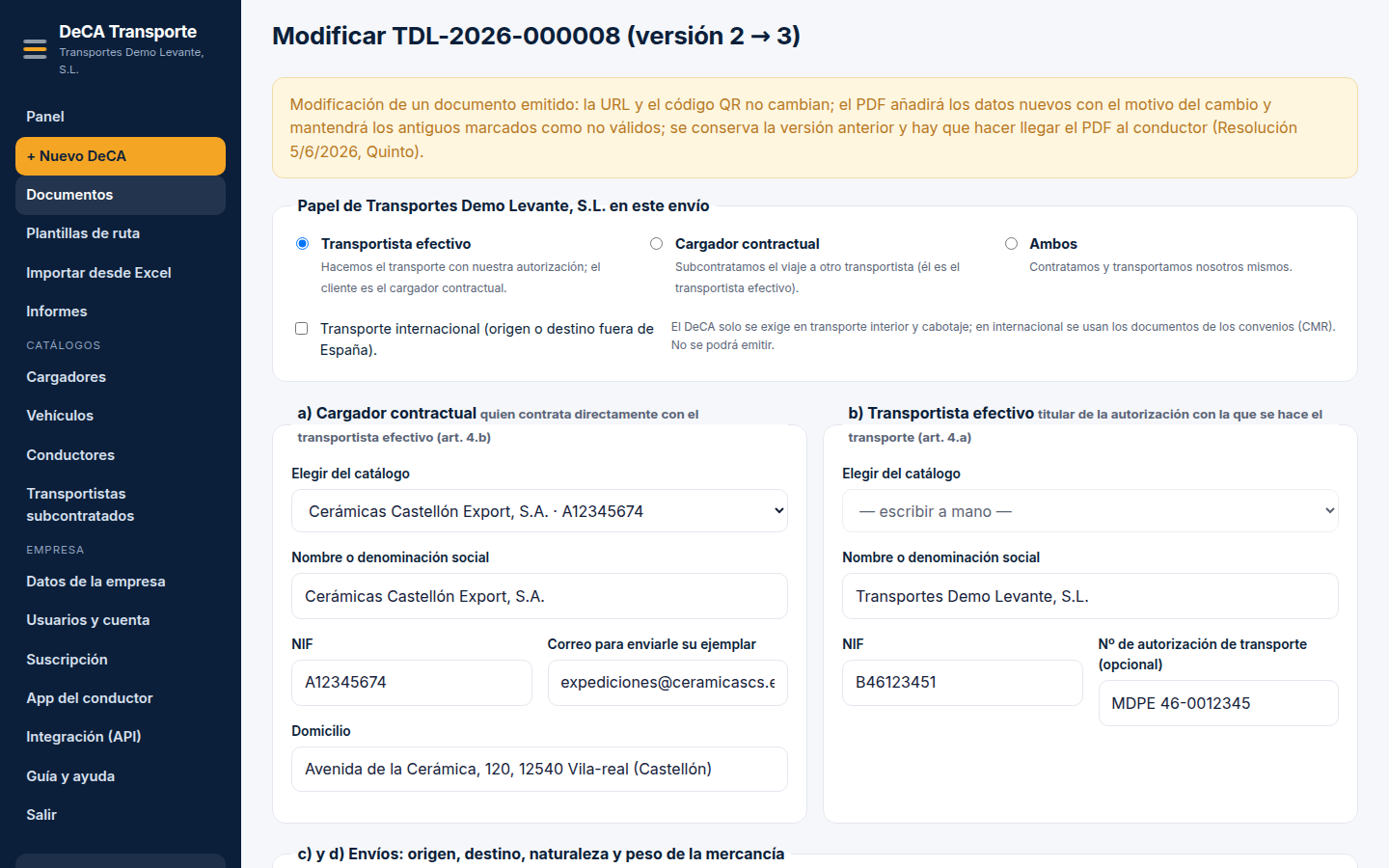
Task: Open Documentos in the sidebar
Action: tap(121, 195)
